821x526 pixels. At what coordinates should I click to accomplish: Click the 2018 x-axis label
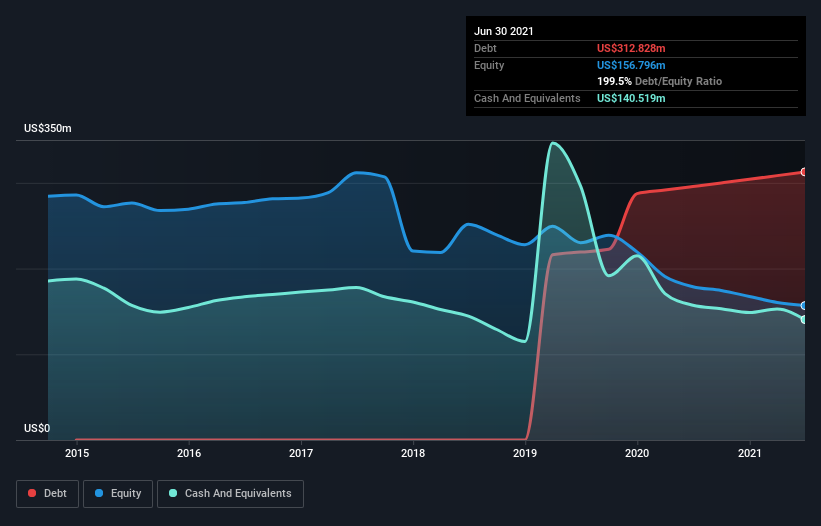coord(413,453)
